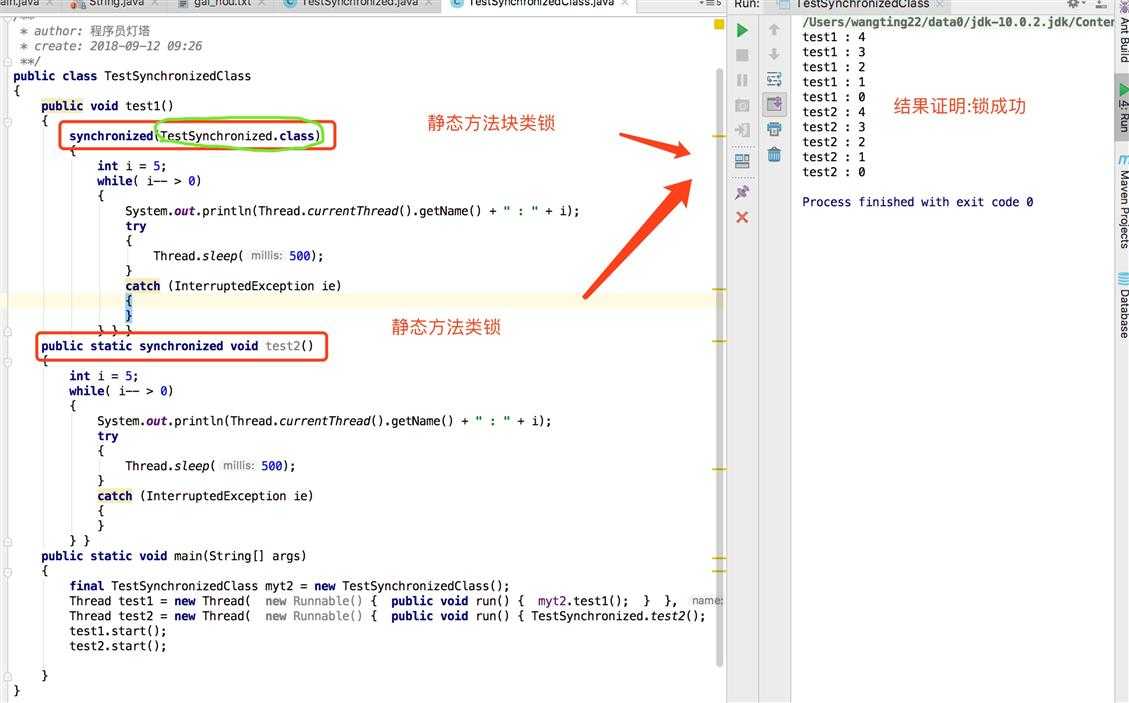The image size is (1129, 703).
Task: Click console line 'test2 : 0'
Action: tap(834, 171)
